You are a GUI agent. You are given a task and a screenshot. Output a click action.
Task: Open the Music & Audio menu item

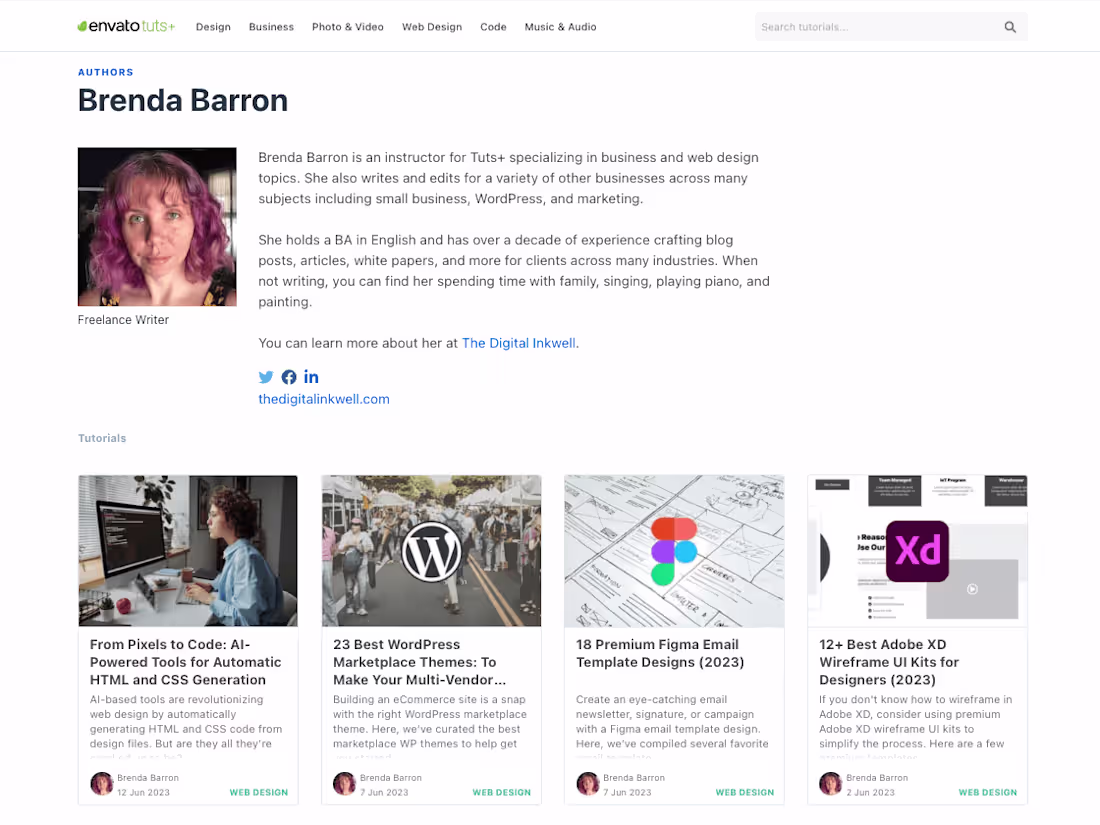click(560, 27)
